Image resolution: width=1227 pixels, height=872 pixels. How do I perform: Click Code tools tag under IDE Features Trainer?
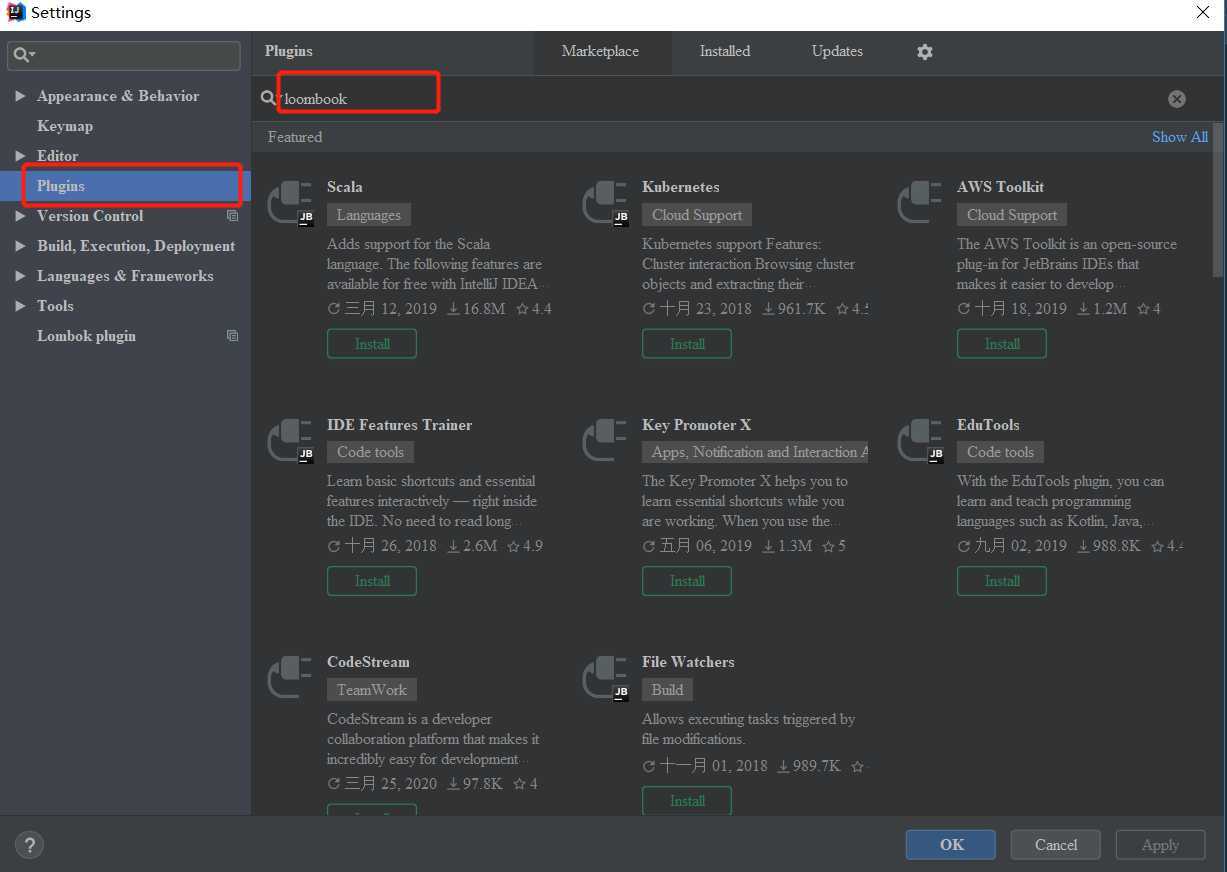point(370,452)
